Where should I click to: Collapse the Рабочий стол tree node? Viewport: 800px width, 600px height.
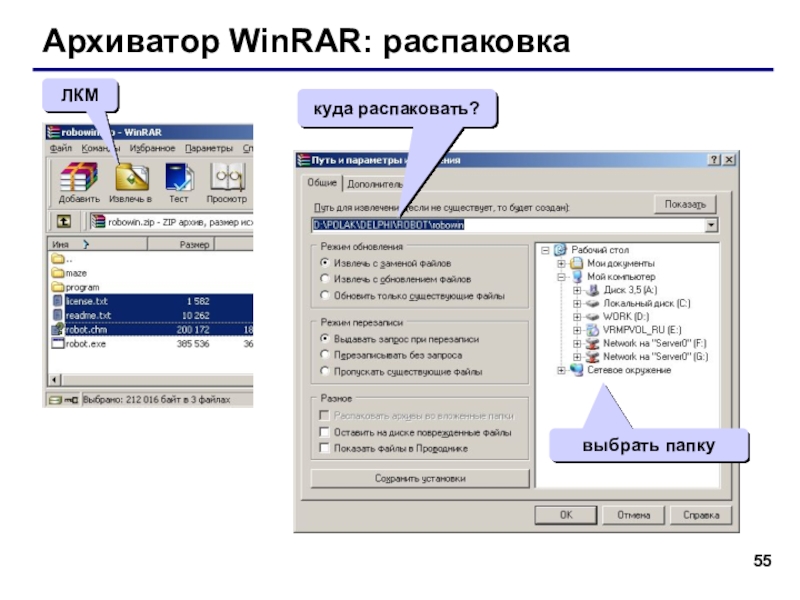click(545, 250)
